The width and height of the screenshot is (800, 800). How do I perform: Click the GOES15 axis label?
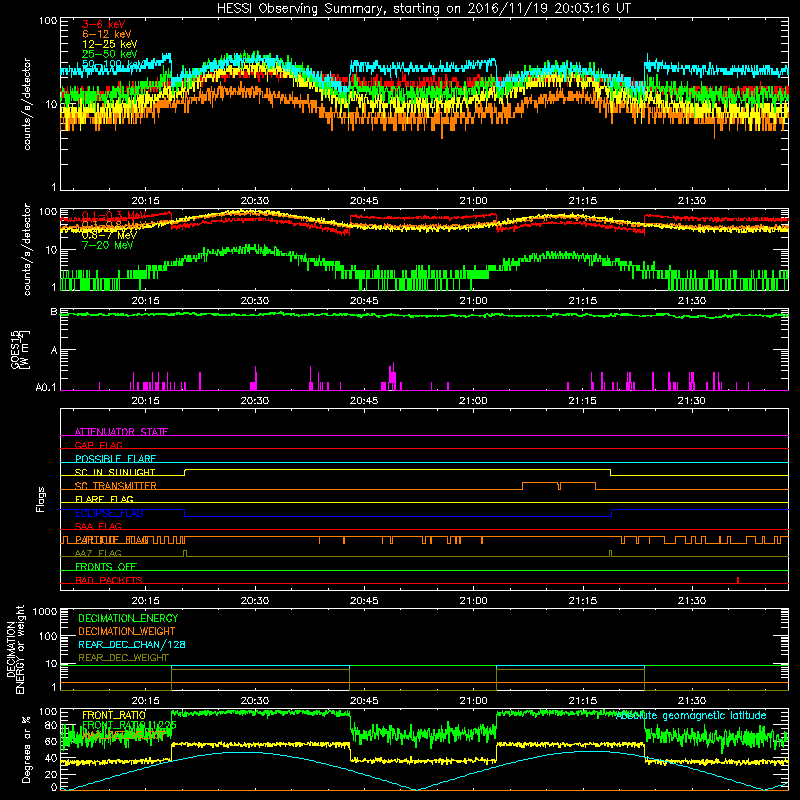point(20,350)
